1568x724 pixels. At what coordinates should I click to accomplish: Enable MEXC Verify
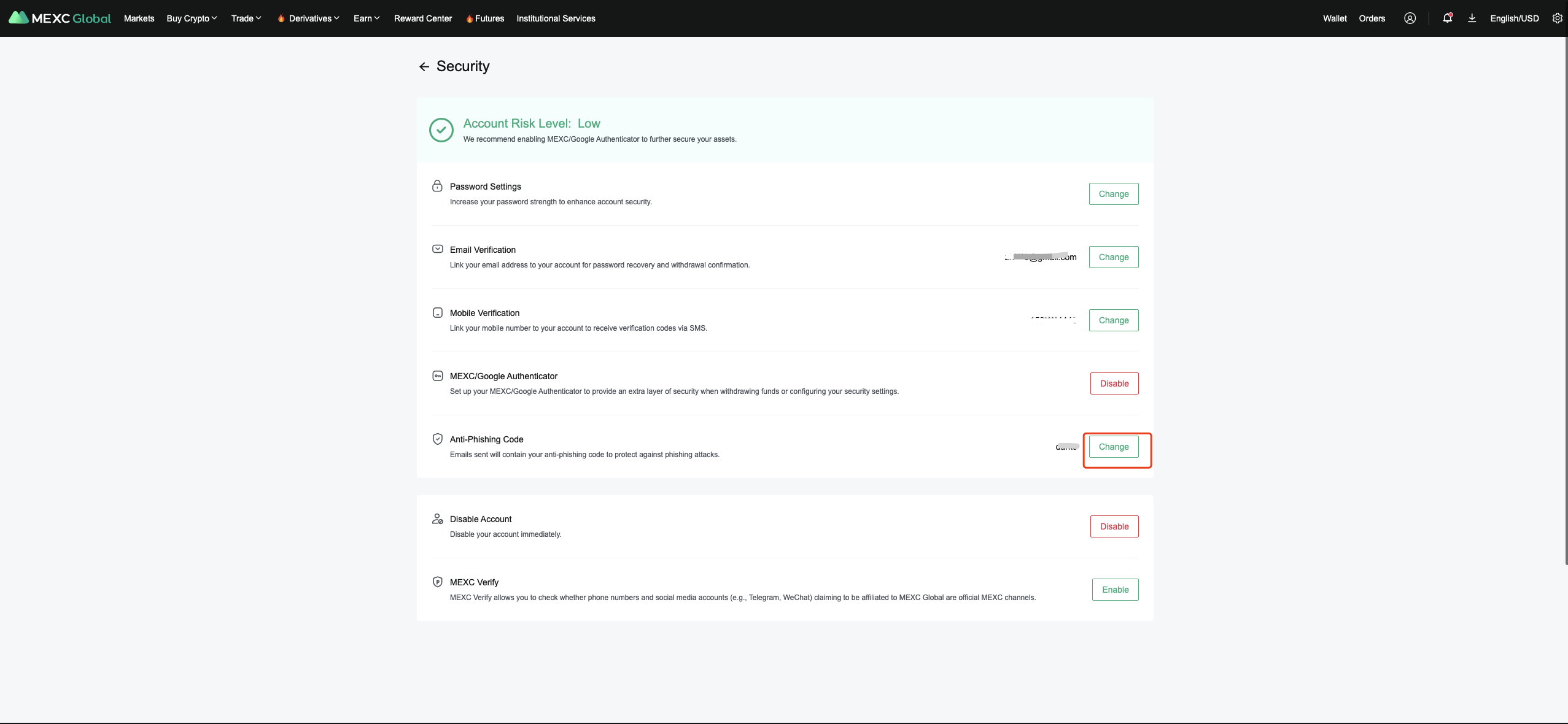tap(1115, 590)
